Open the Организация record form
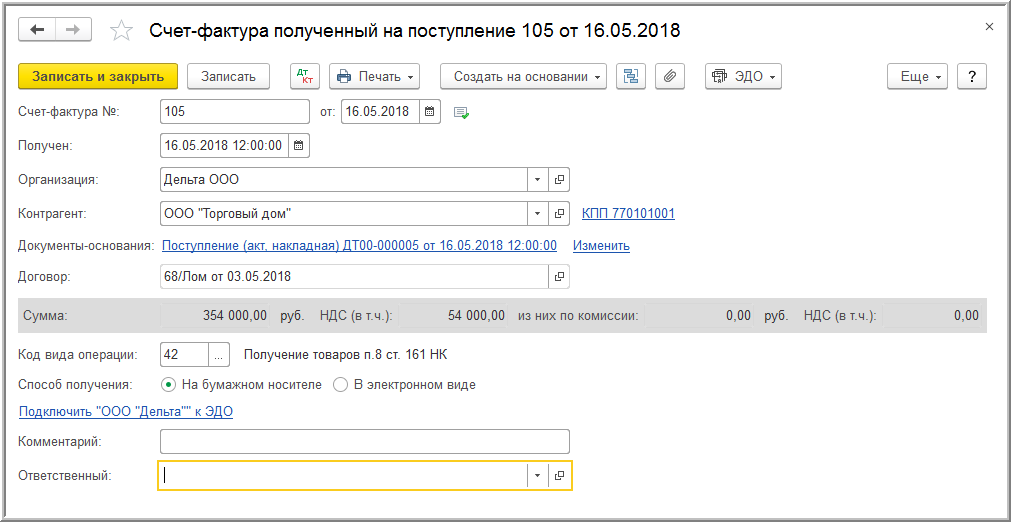The height and width of the screenshot is (522, 1011). pyautogui.click(x=560, y=180)
